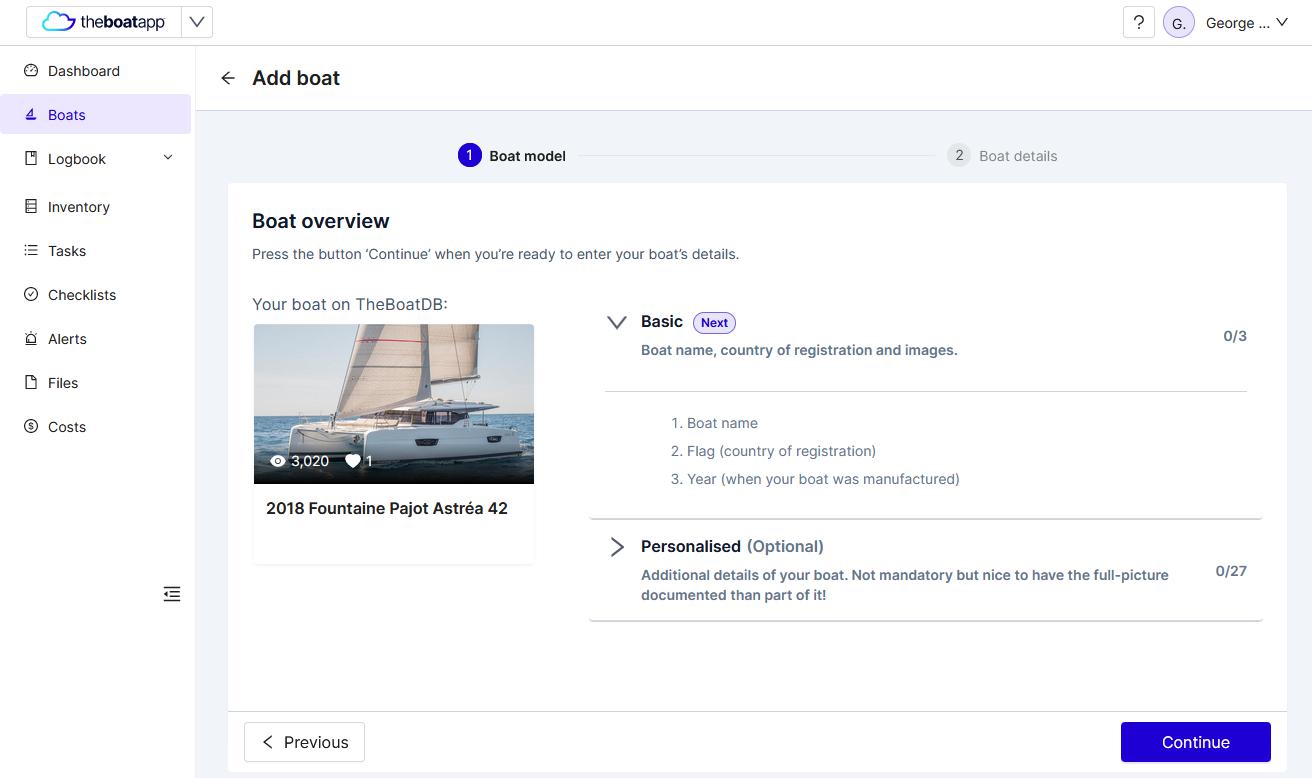Click the Tasks bullet-list icon
The width and height of the screenshot is (1312, 778).
pyautogui.click(x=30, y=251)
